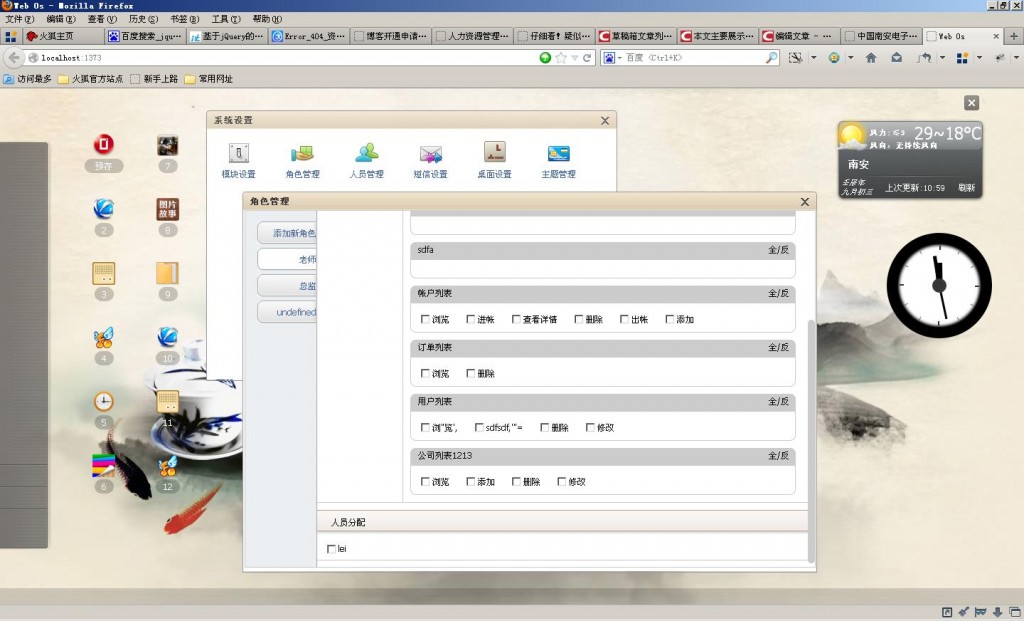Select 老师 role
1024x621 pixels.
tap(287, 259)
